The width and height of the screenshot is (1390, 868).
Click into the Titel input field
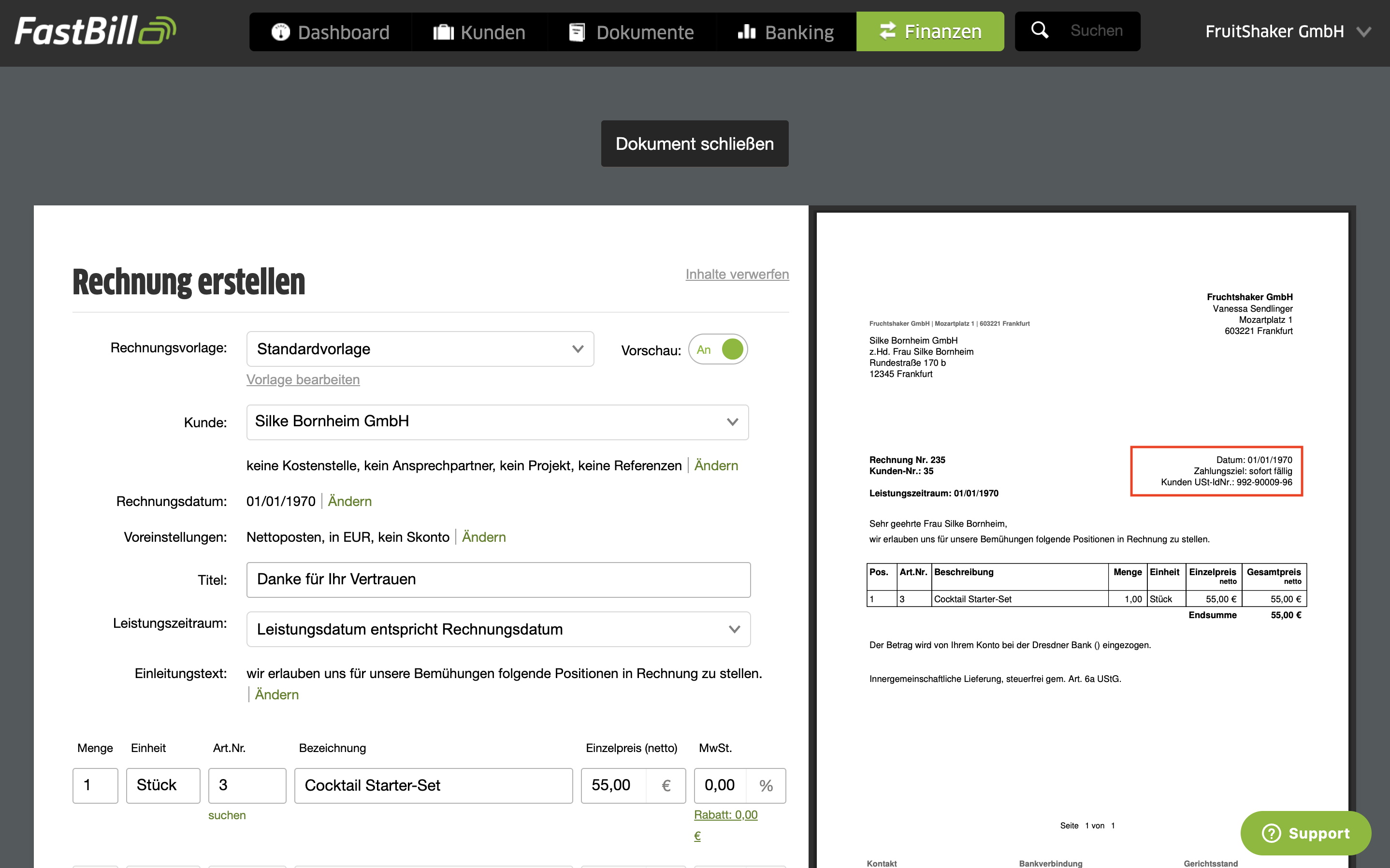[x=498, y=579]
